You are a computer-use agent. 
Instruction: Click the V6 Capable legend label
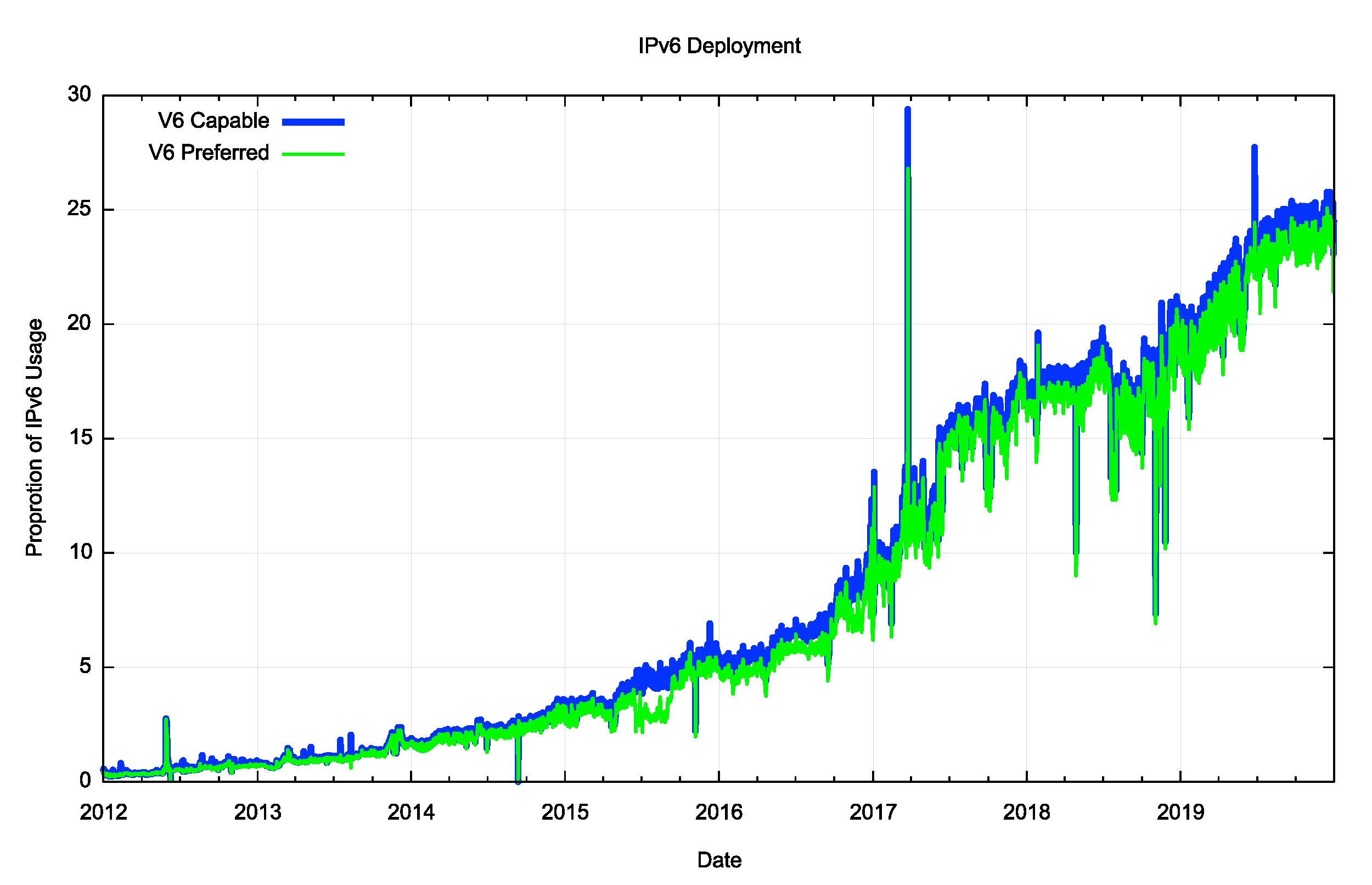(x=213, y=121)
